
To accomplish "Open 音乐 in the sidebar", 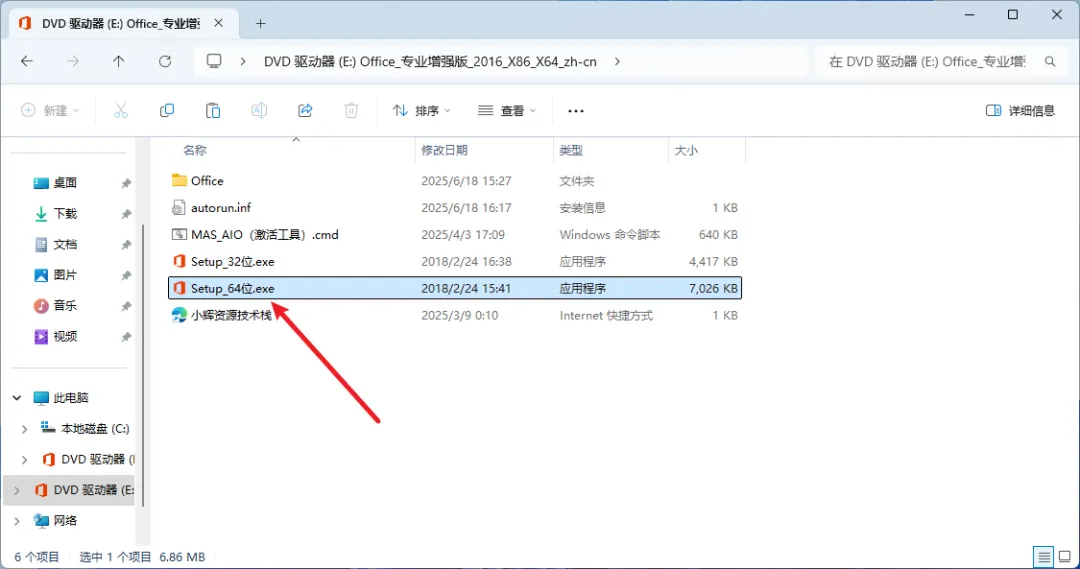I will tap(65, 305).
